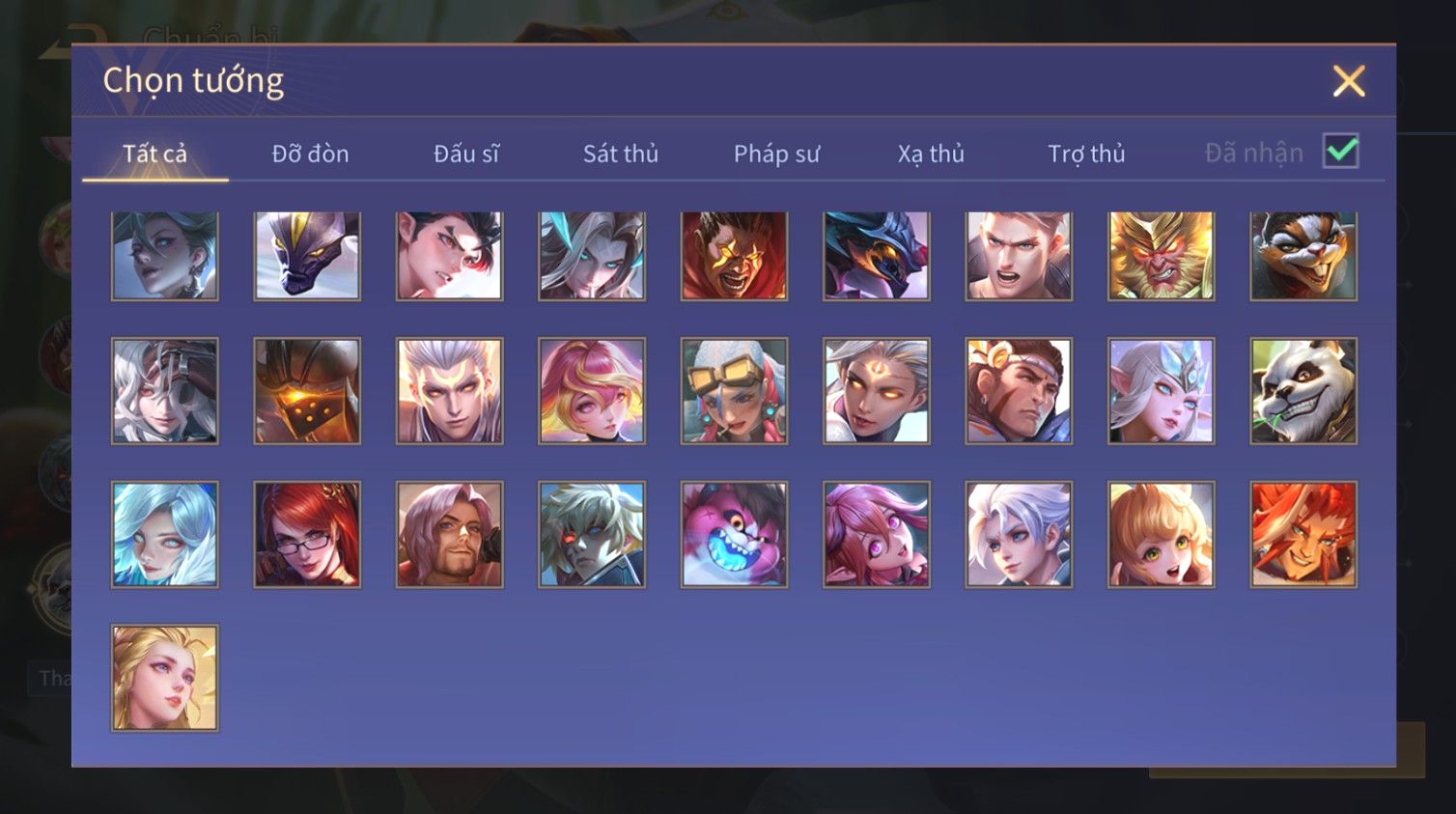Select the elf hero with crystal crown

[x=1161, y=391]
